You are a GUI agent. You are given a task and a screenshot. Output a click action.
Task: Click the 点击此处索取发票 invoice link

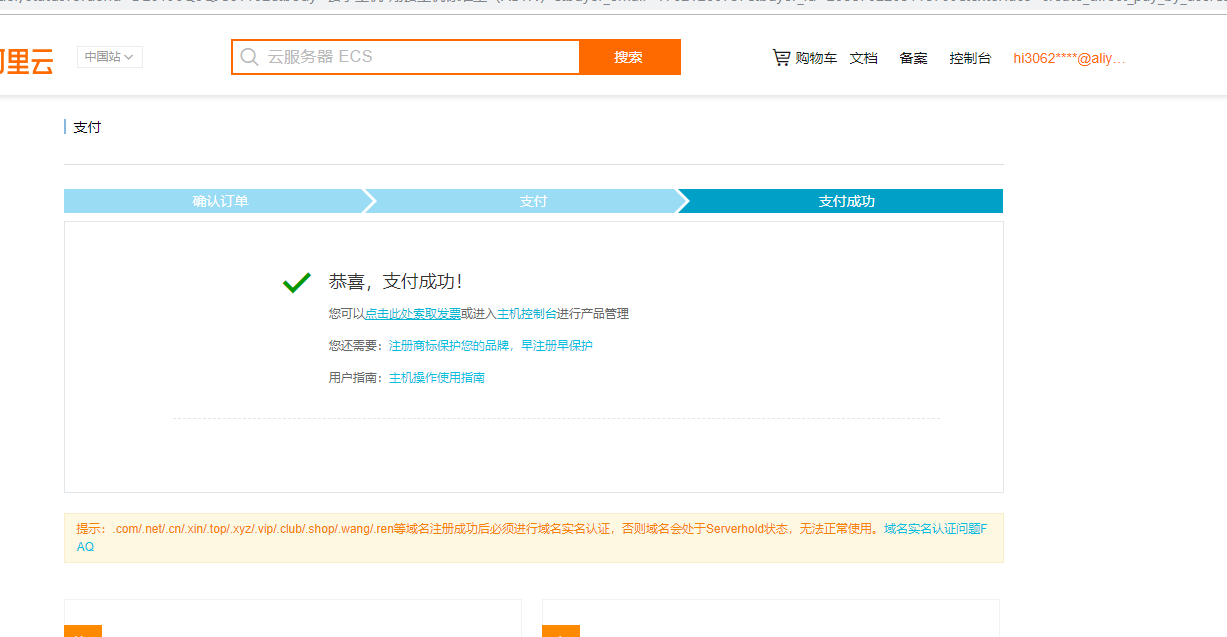tap(413, 314)
